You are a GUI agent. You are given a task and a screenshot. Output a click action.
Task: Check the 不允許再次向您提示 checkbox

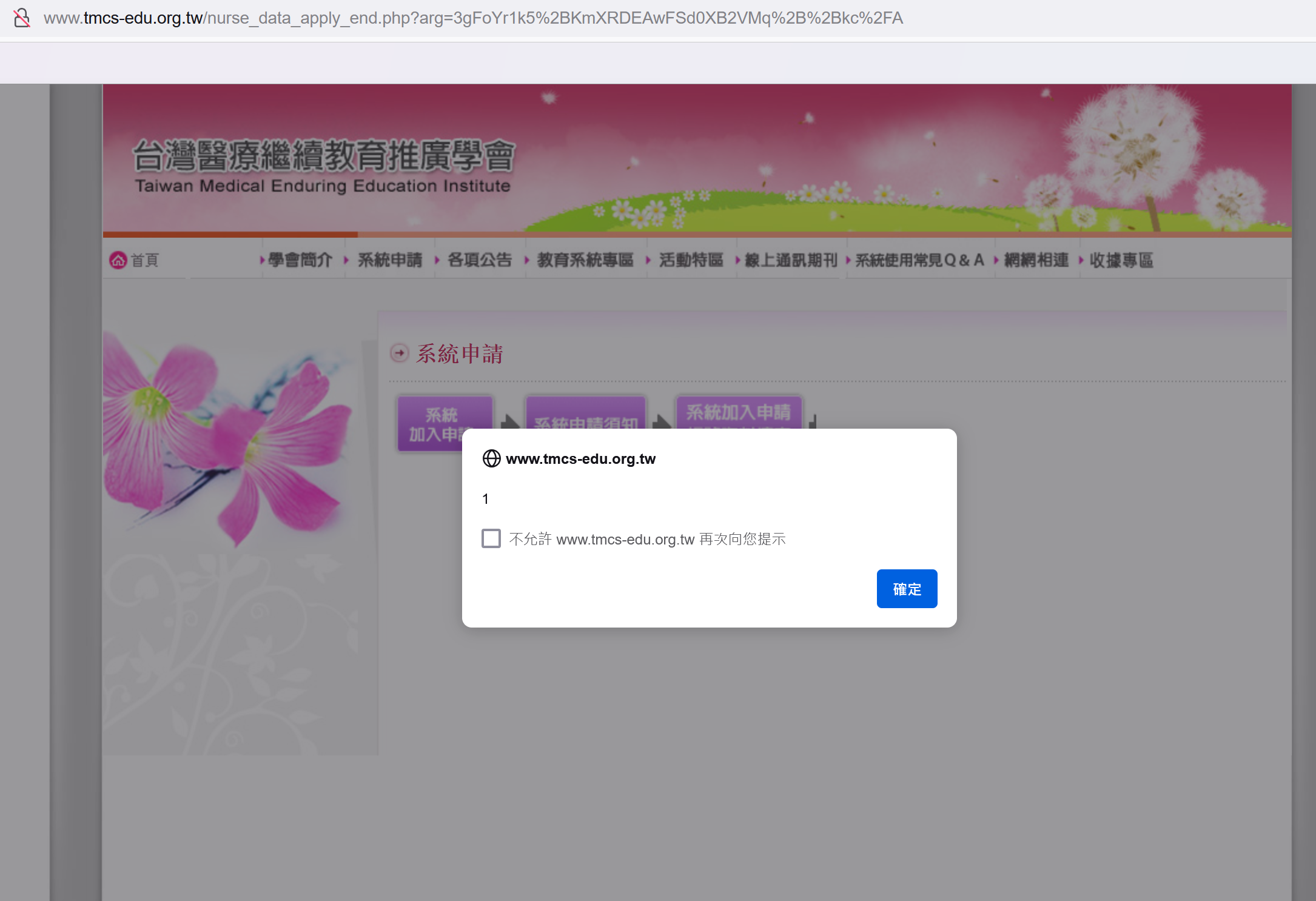(x=491, y=538)
